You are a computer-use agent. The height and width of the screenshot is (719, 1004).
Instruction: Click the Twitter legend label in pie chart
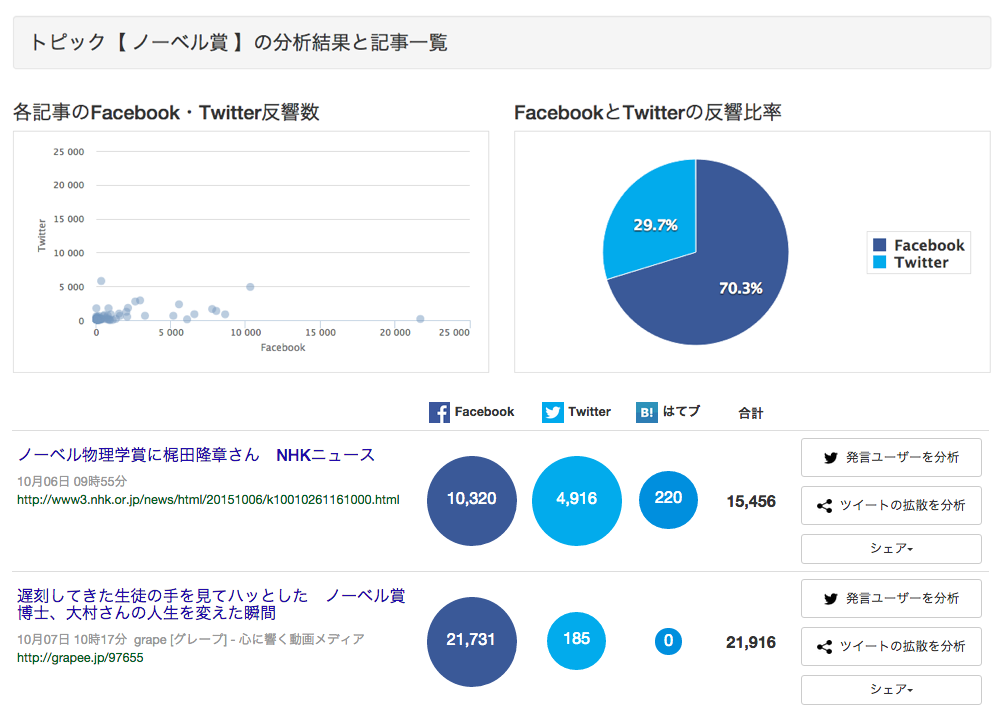[x=921, y=263]
